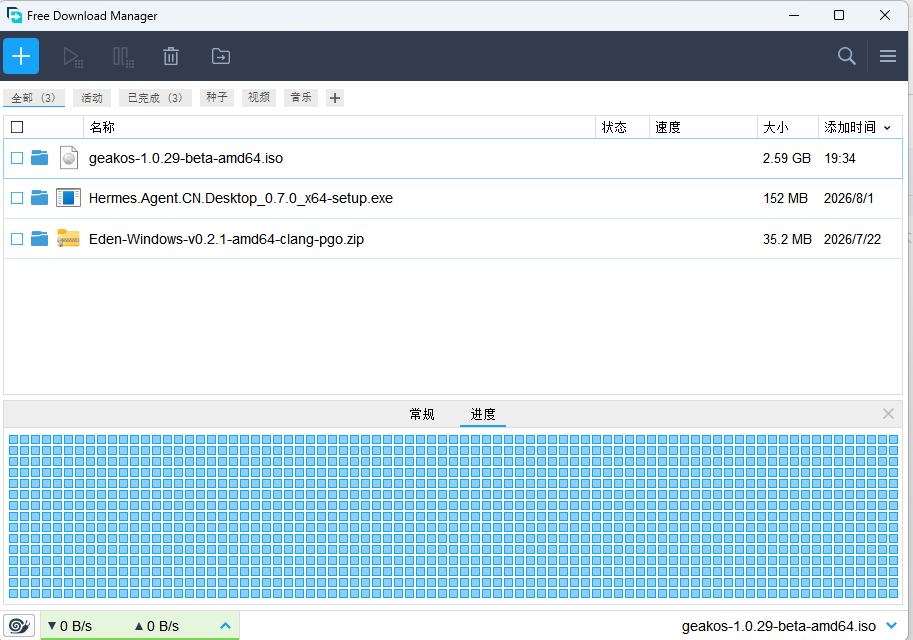The image size is (913, 640).
Task: Sort by 大小 column header
Action: coord(787,127)
